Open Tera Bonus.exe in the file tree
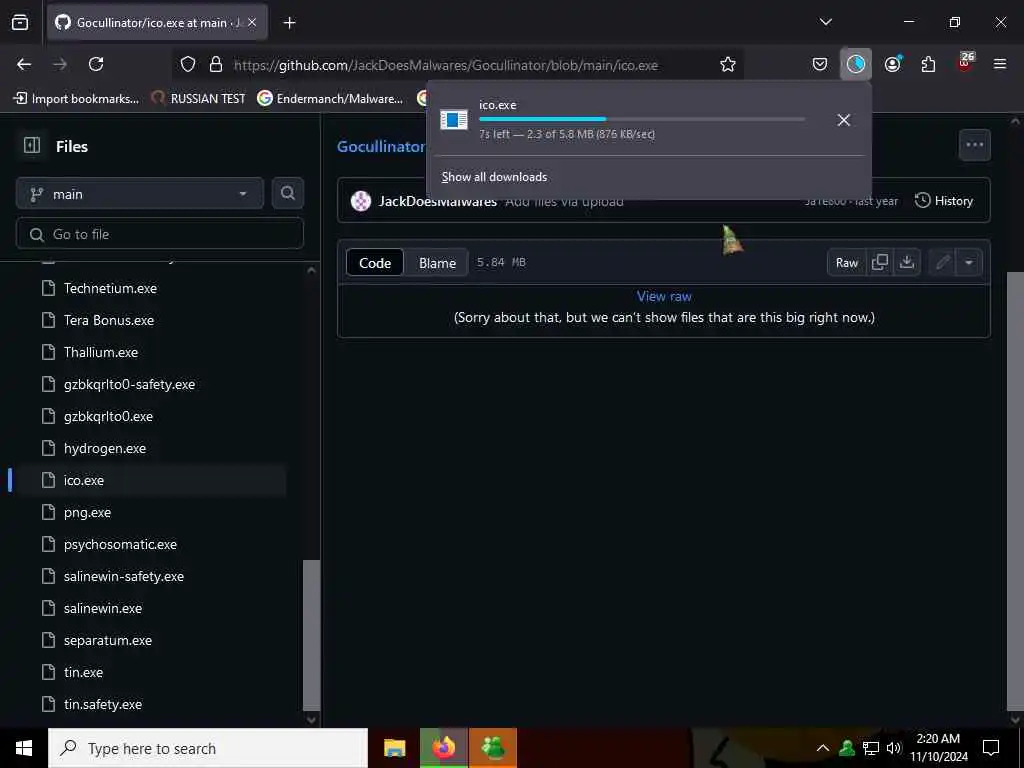1024x768 pixels. 108,320
